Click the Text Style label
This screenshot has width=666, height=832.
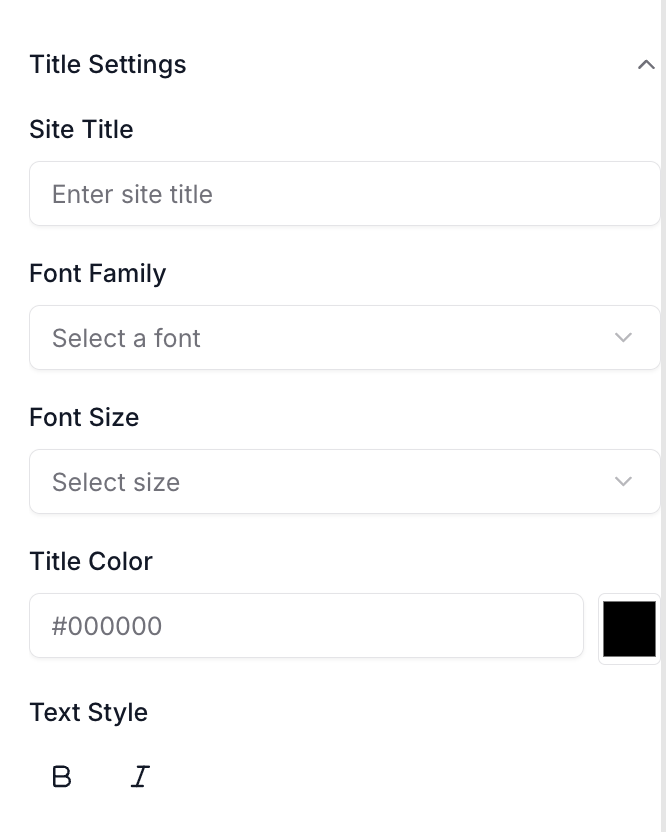[x=89, y=713]
